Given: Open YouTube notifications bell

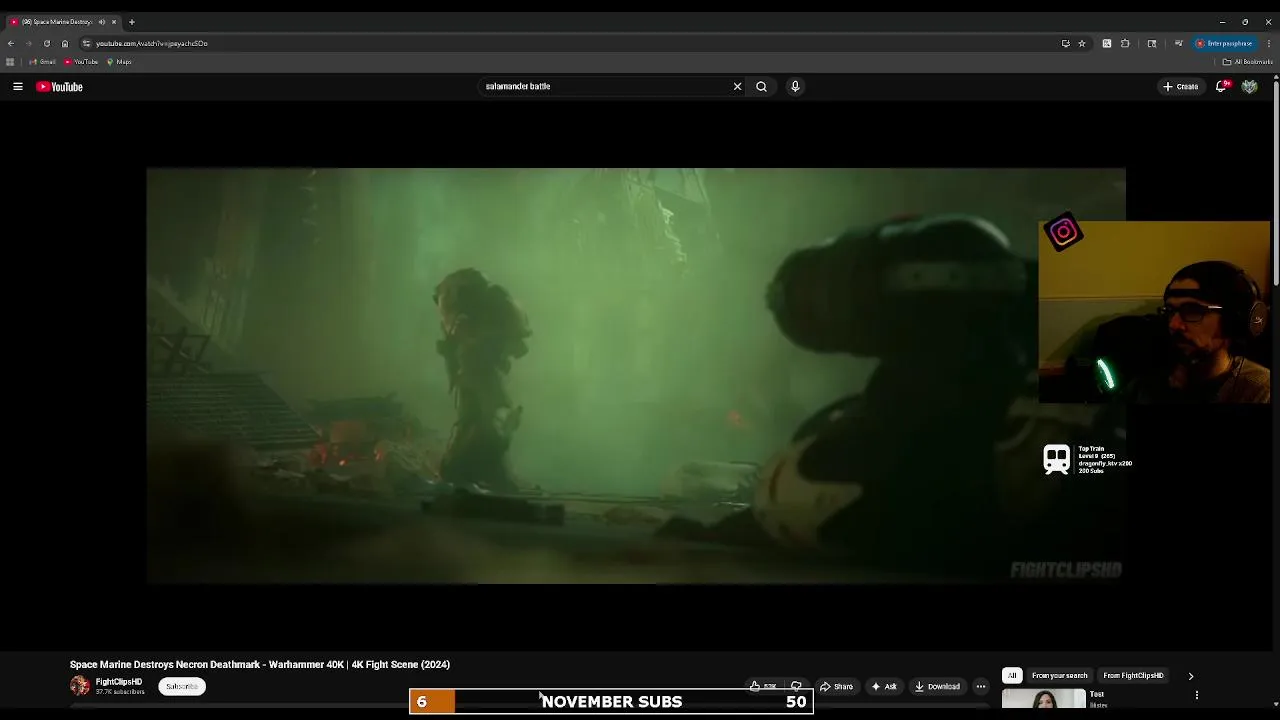Looking at the screenshot, I should (1221, 87).
